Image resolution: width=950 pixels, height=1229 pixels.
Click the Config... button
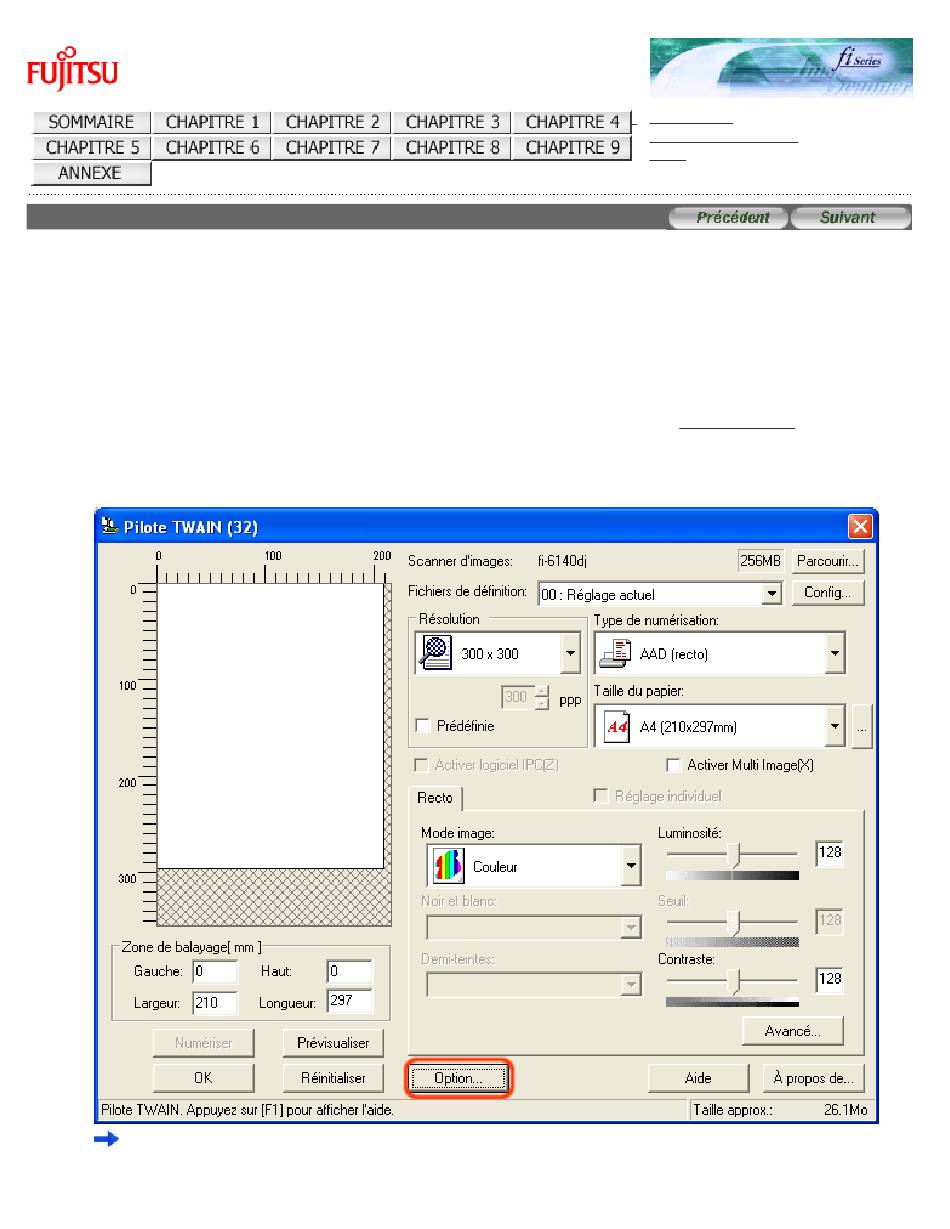[828, 593]
